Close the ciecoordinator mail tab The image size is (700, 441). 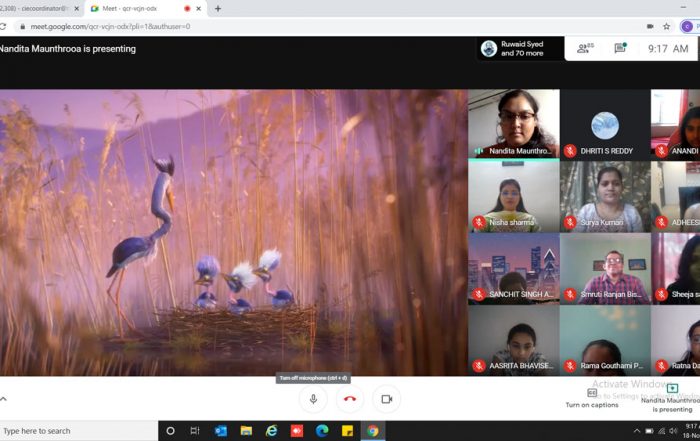point(76,8)
